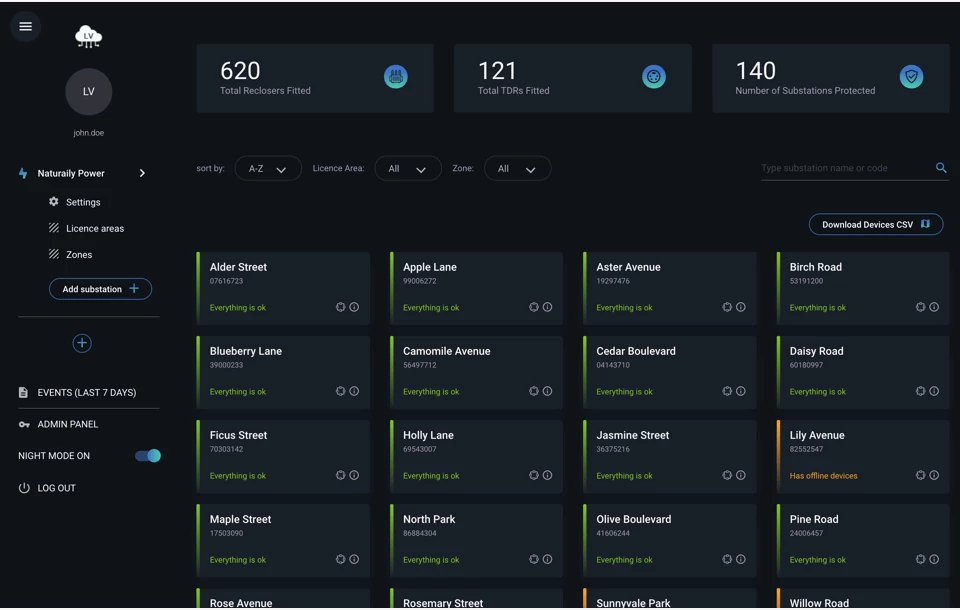This screenshot has width=960, height=610.
Task: Open Events (Last 7 Days)
Action: click(x=86, y=393)
